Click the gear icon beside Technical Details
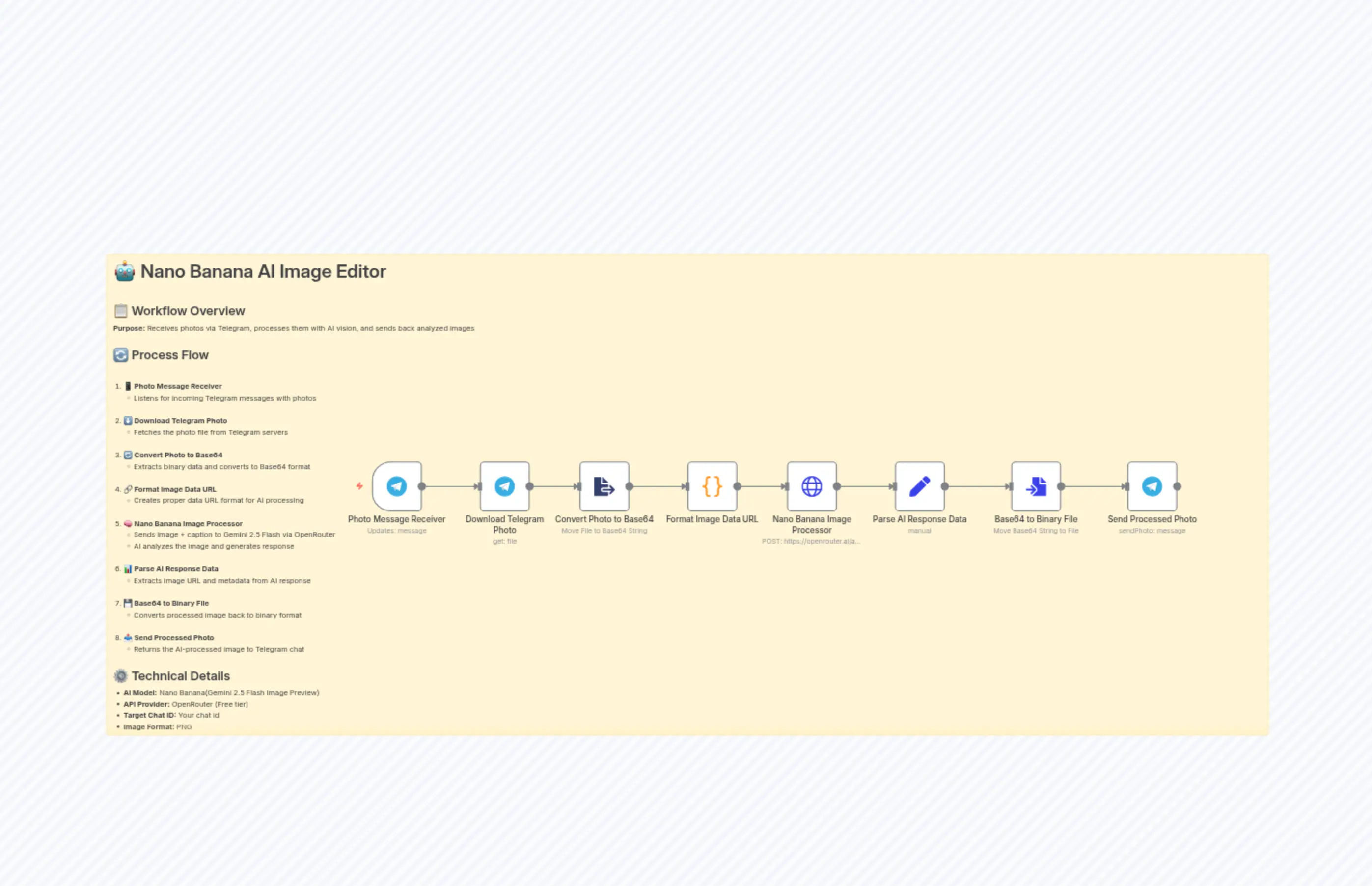Screen dimensions: 1372x886 point(120,676)
